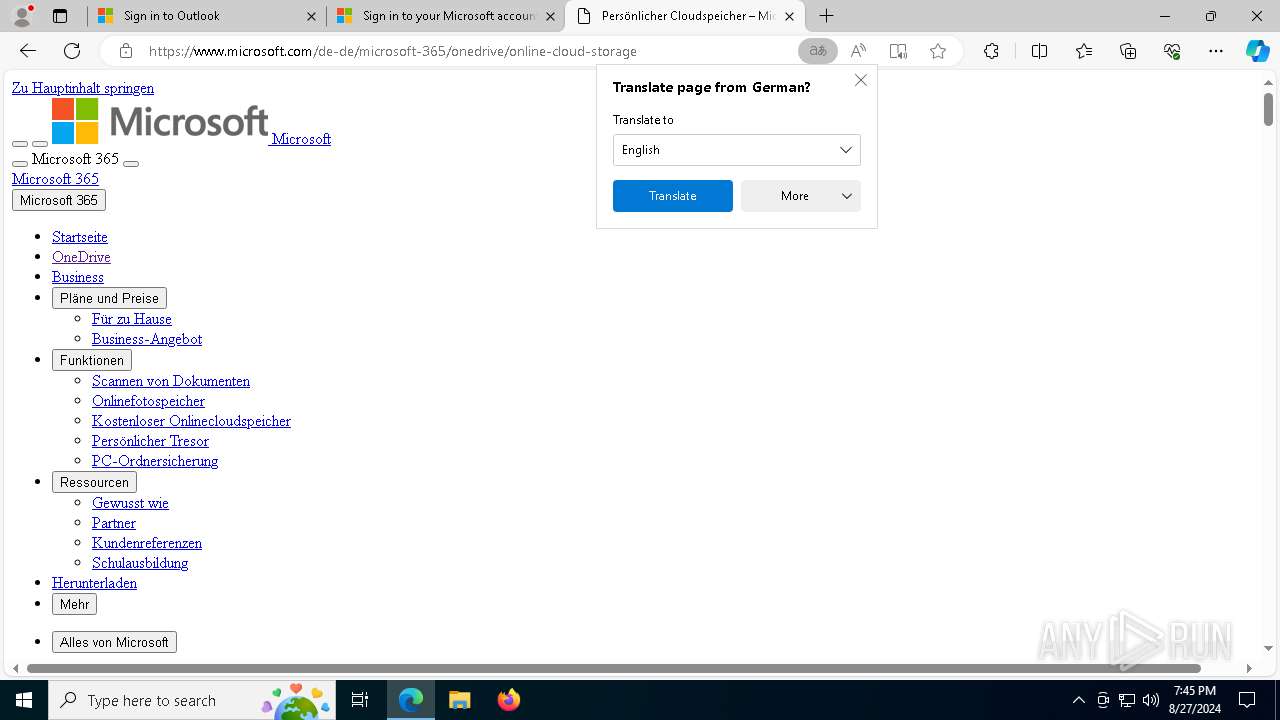The height and width of the screenshot is (720, 1280).
Task: Add this page to favorites star
Action: [x=938, y=51]
